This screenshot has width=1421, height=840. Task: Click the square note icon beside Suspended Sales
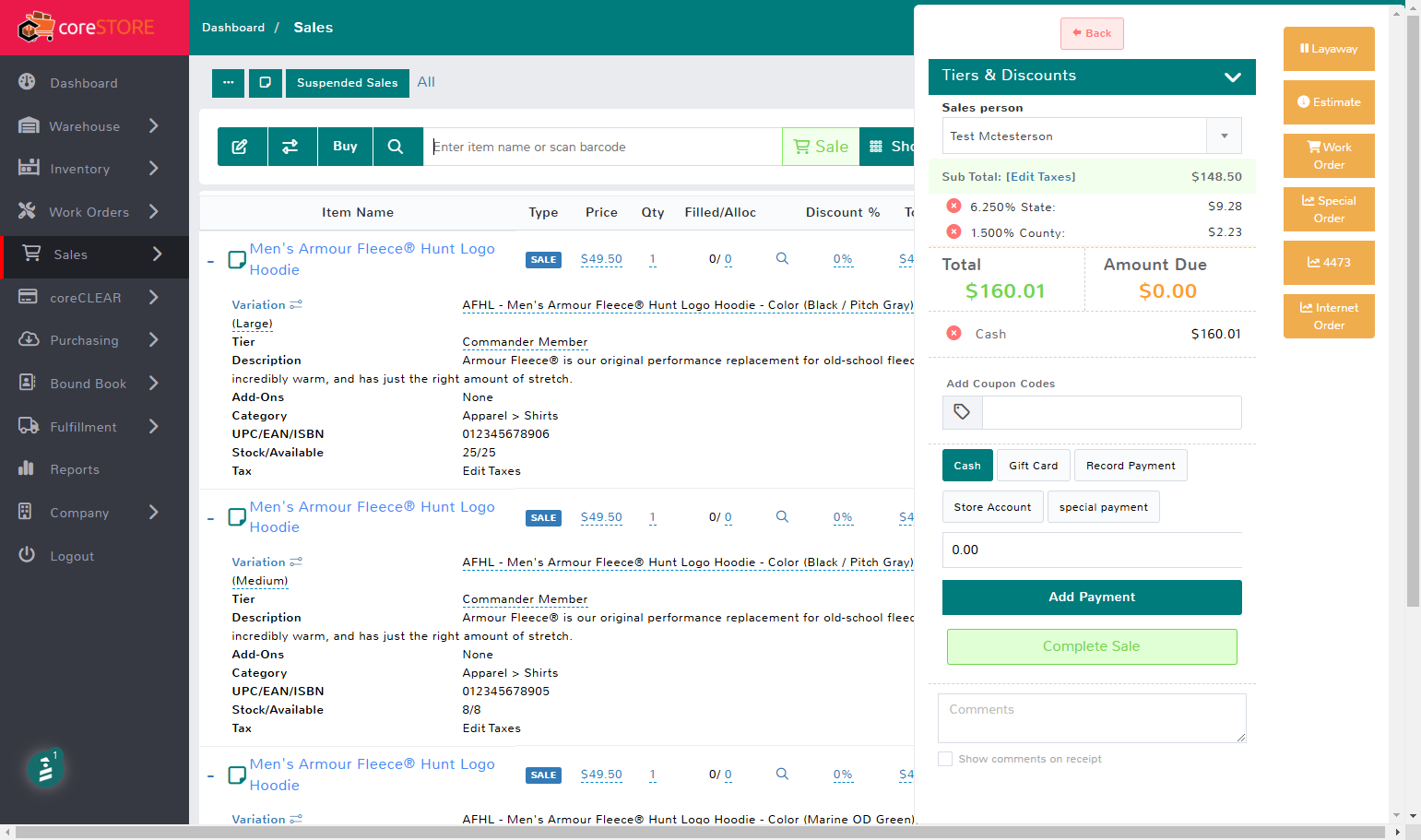265,83
